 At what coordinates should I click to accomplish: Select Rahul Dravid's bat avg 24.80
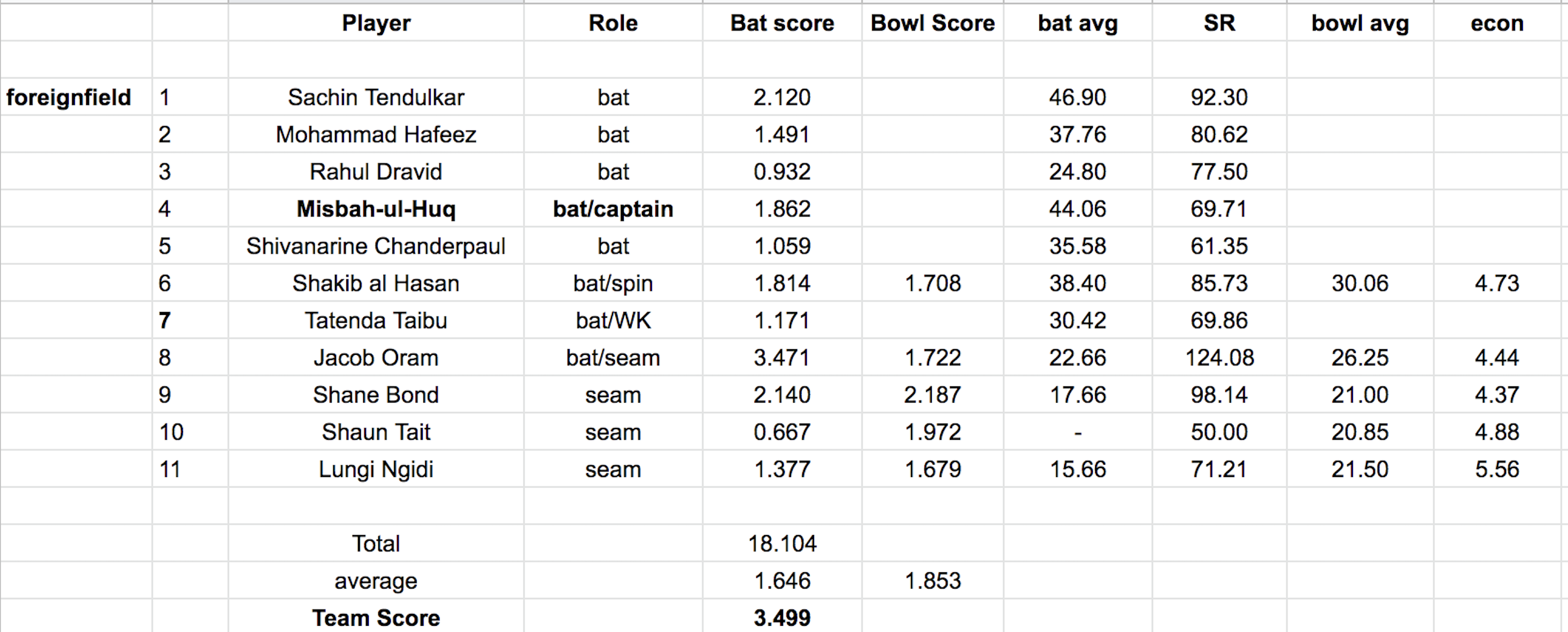click(1077, 172)
